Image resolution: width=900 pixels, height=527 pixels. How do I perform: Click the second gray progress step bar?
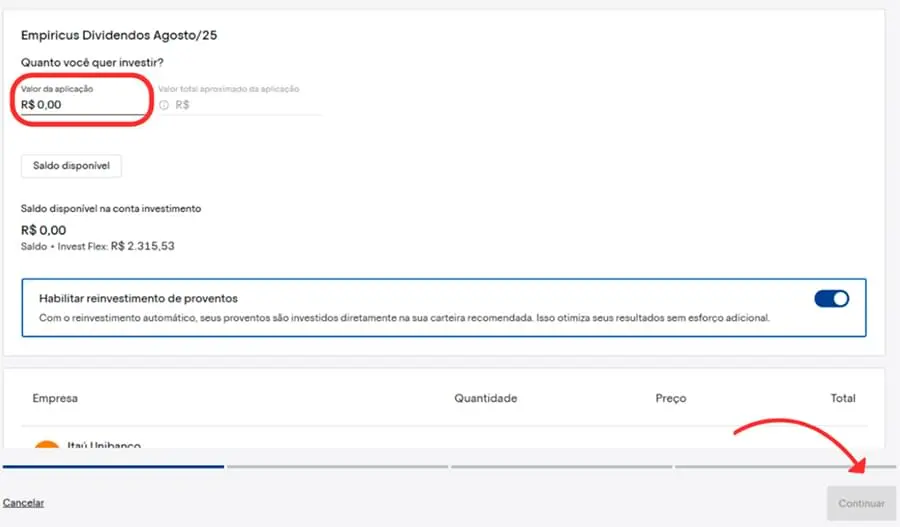tap(337, 466)
